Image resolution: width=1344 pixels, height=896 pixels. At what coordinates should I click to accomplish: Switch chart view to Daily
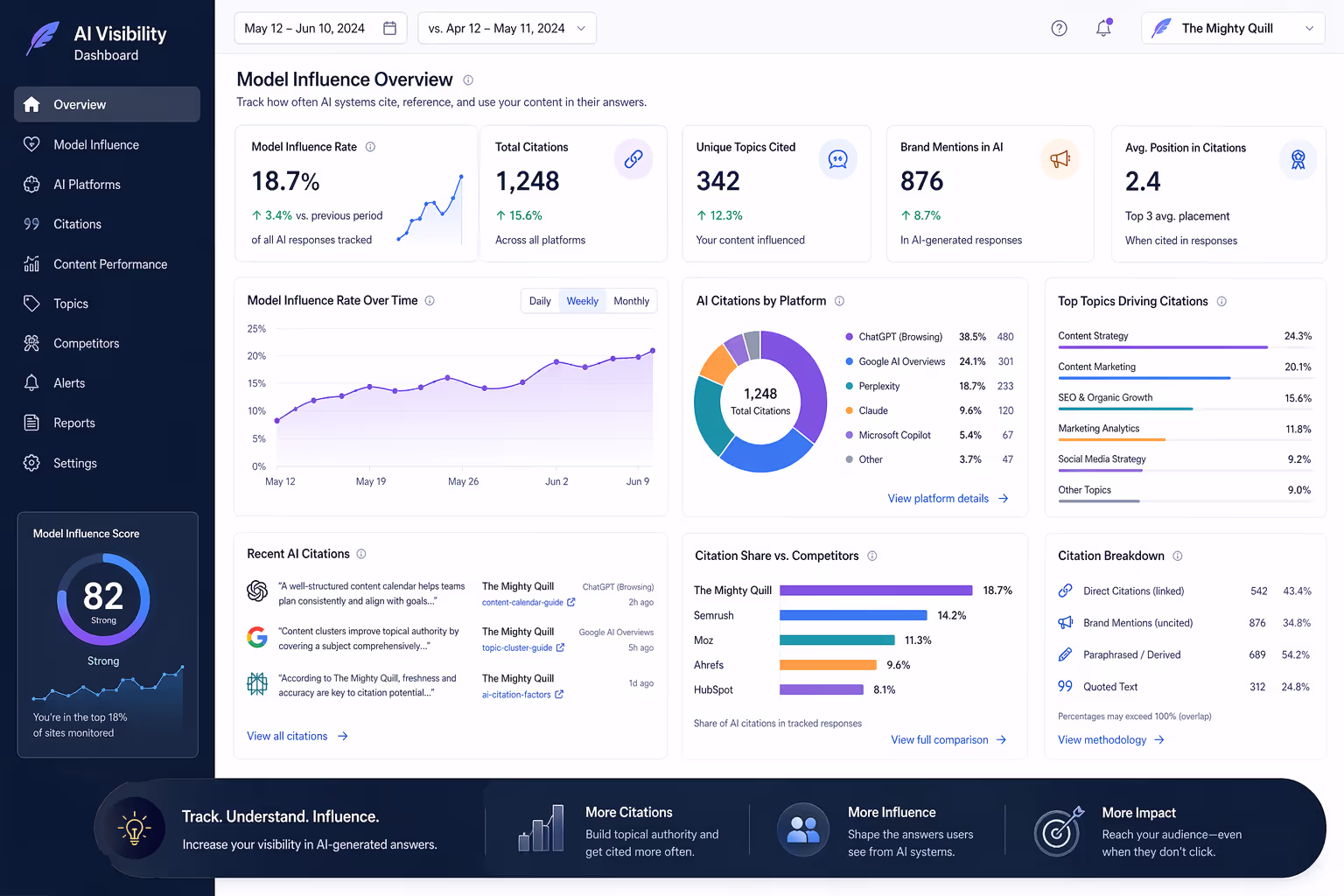pos(540,300)
